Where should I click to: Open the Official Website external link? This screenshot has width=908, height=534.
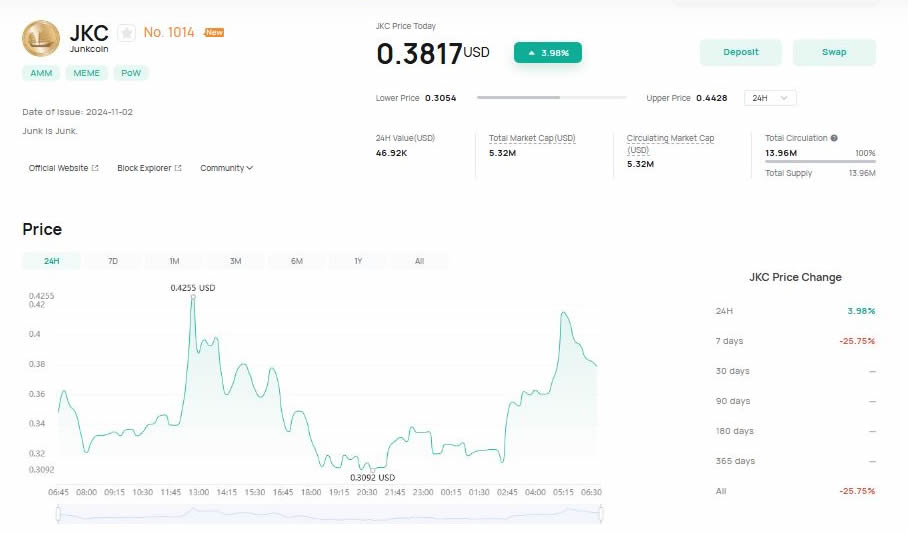pos(63,168)
